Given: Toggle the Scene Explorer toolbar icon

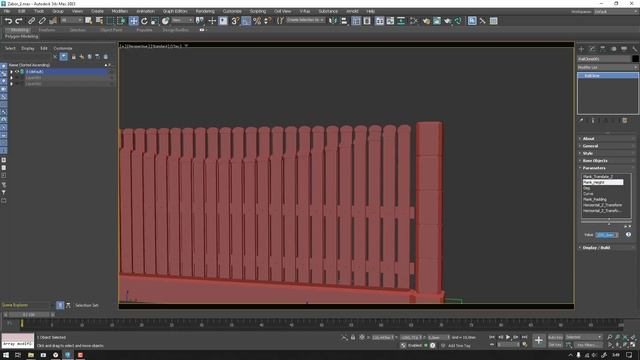Looking at the screenshot, I should click(x=356, y=21).
